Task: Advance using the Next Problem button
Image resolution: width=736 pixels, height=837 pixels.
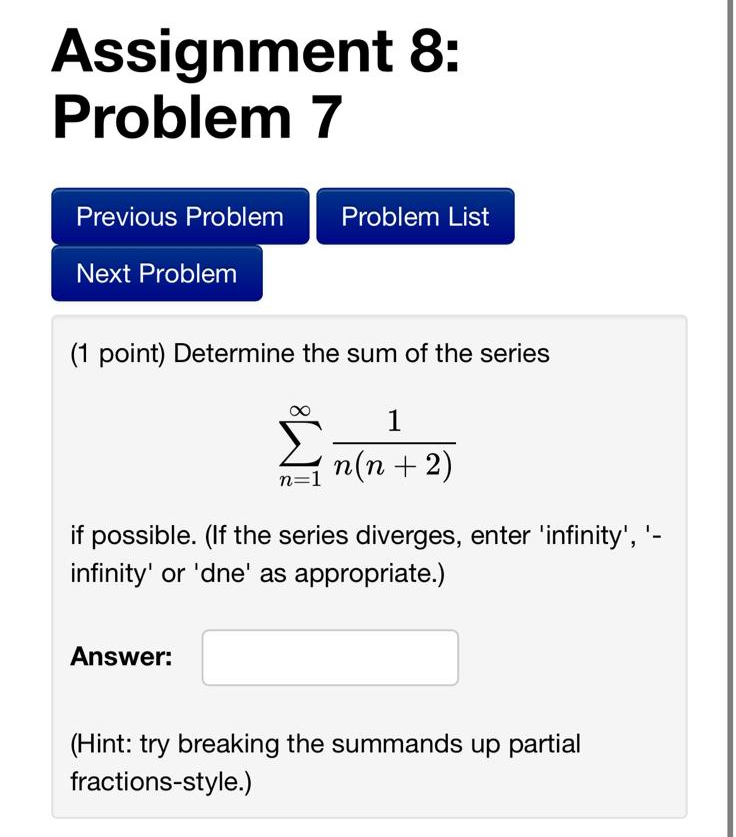Action: click(156, 273)
